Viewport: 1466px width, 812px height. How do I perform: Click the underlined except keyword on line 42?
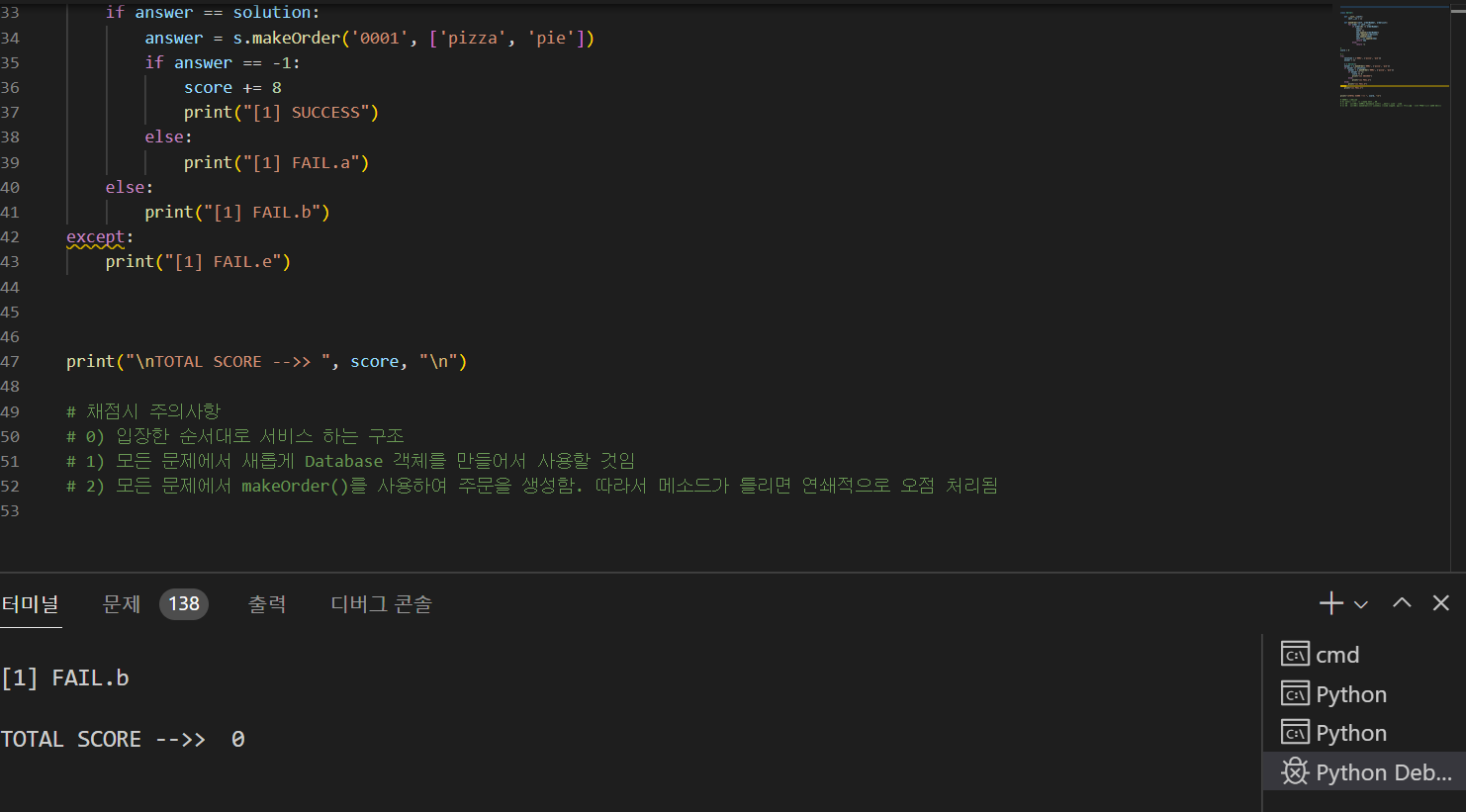point(95,237)
